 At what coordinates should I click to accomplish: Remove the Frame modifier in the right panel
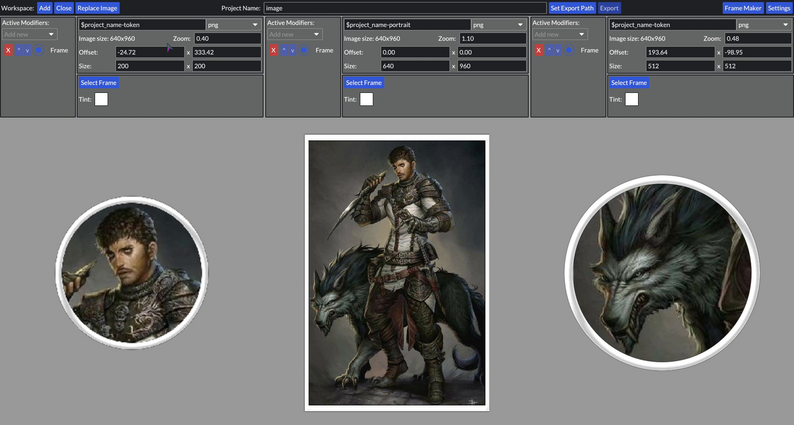539,49
